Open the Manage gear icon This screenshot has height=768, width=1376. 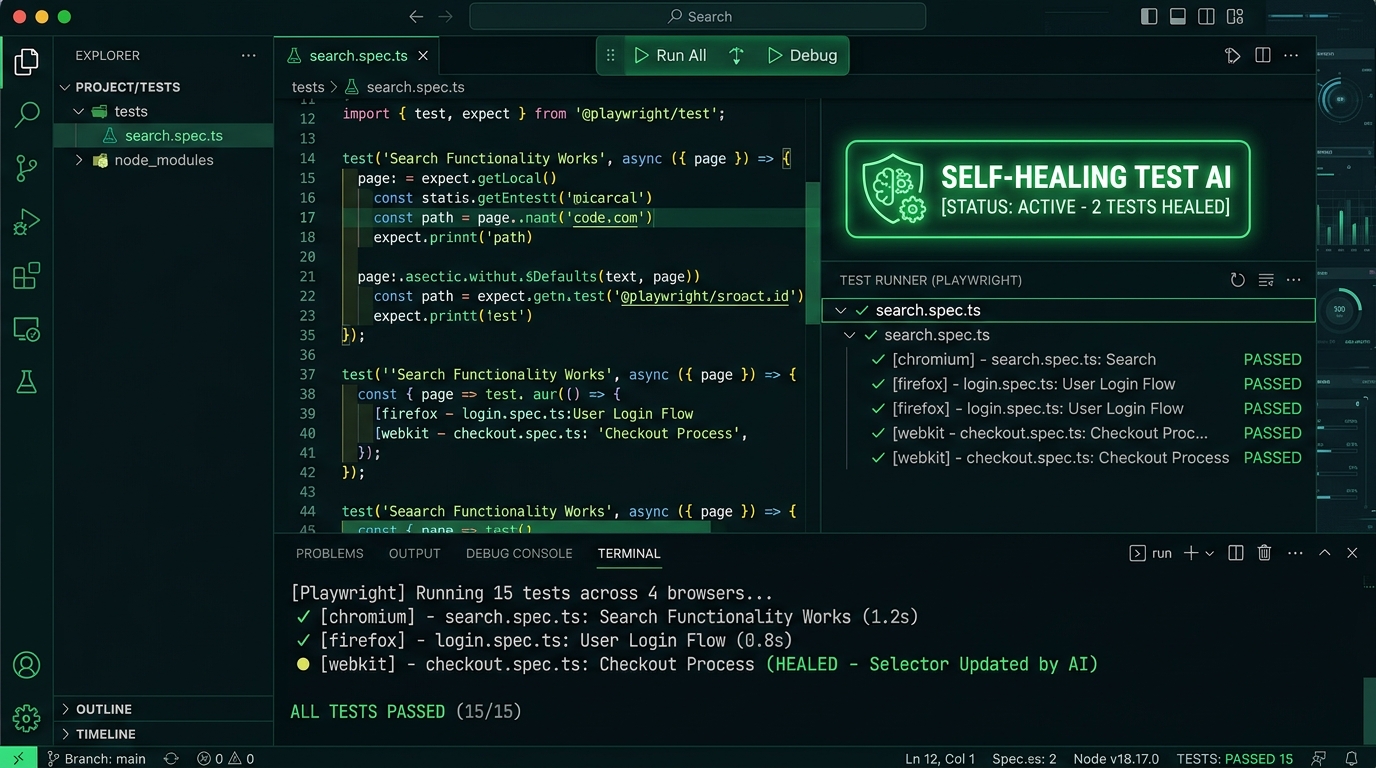(x=27, y=717)
